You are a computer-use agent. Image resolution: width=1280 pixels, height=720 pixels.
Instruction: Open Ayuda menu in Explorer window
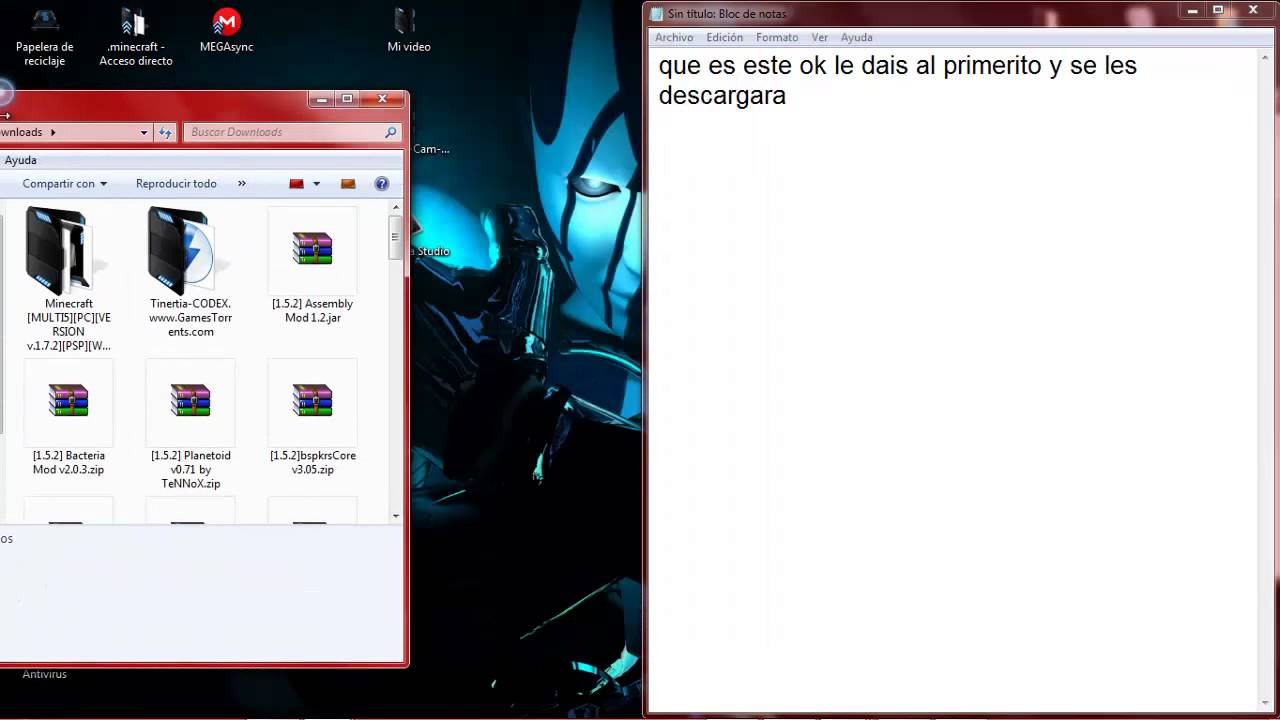click(20, 160)
